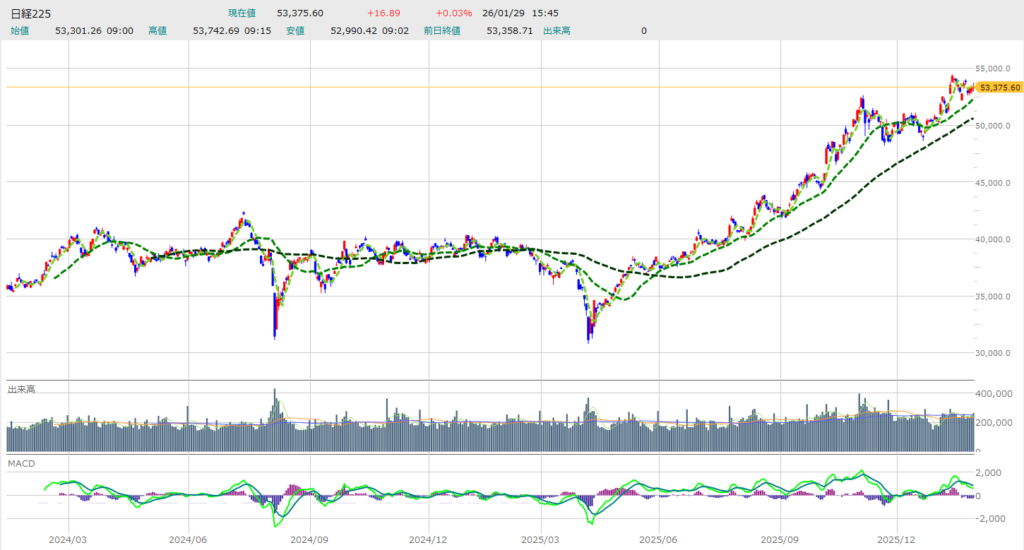The image size is (1024, 550).
Task: Click the +16.89 price change value
Action: (x=384, y=14)
